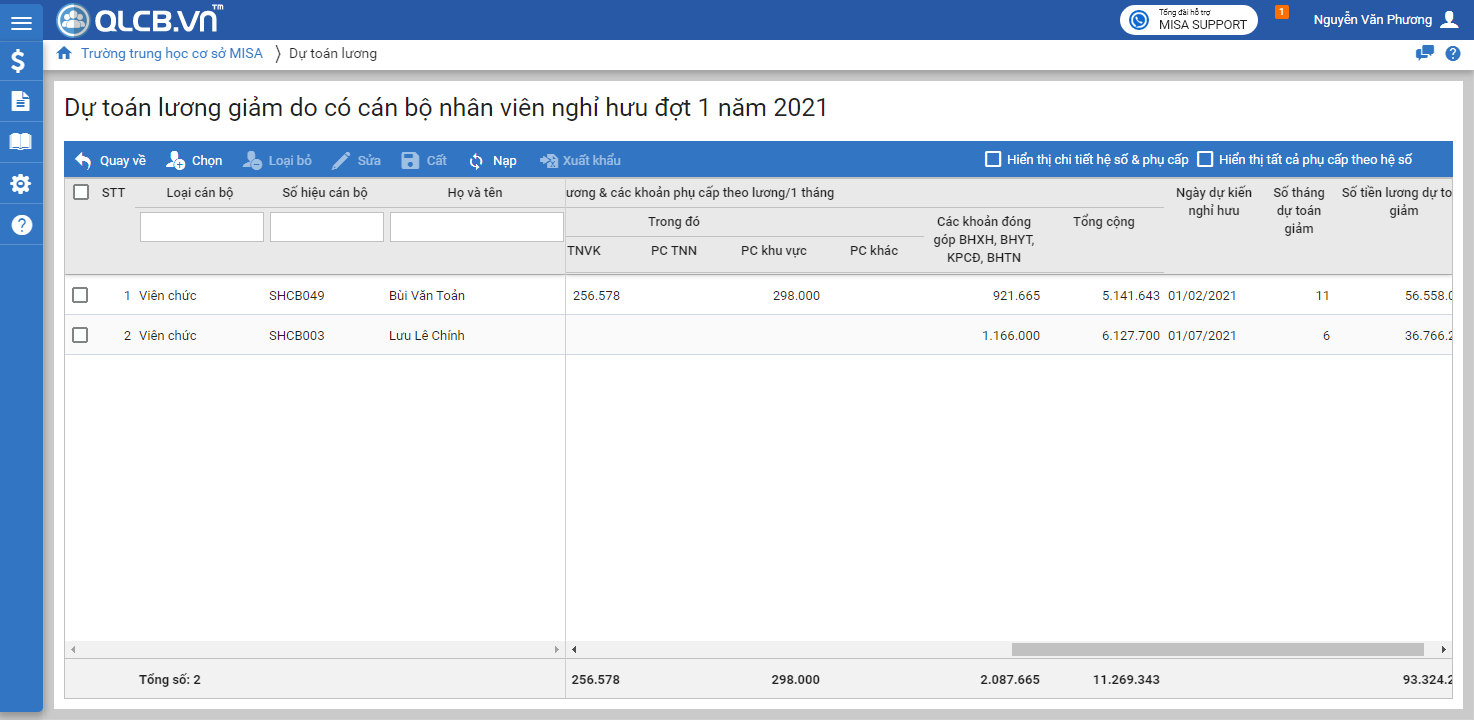Go to 'Trường trung học cơ sở MISA' breadcrumb
Screen dimensions: 1474x720
point(171,54)
